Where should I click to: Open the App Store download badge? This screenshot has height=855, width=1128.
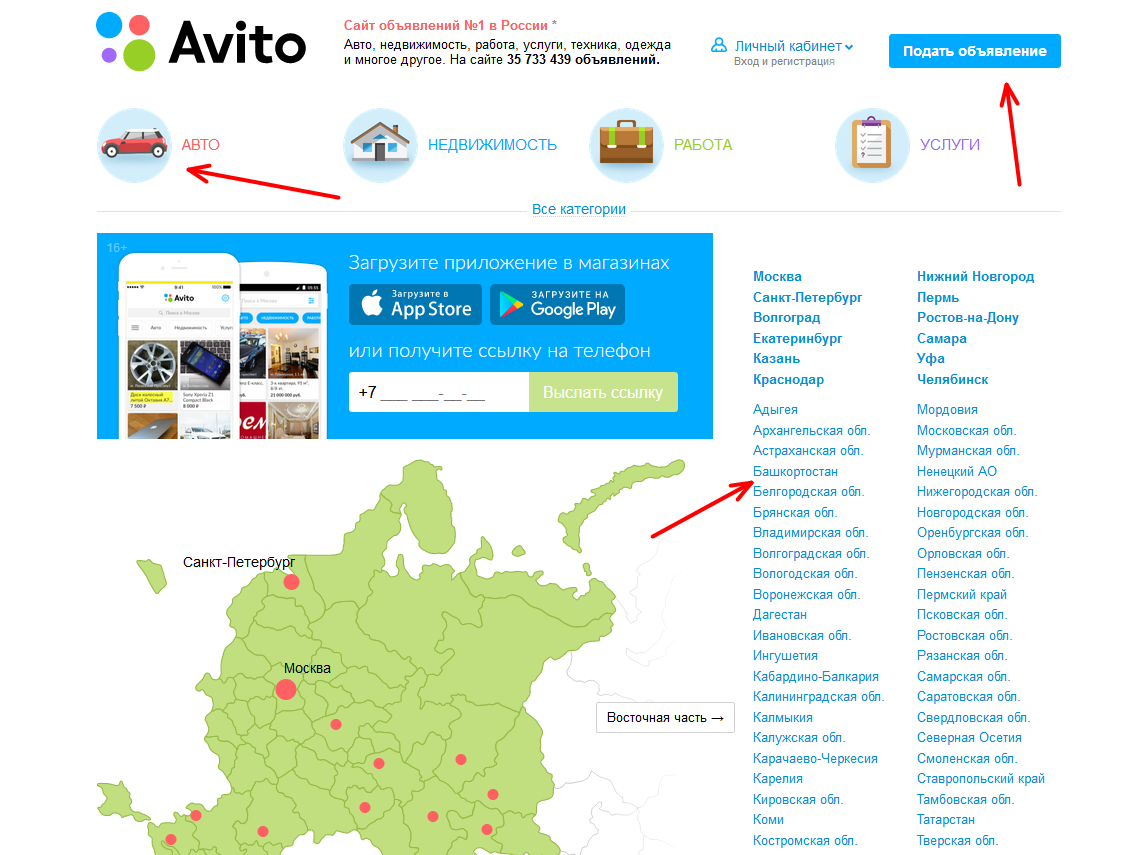pyautogui.click(x=415, y=304)
